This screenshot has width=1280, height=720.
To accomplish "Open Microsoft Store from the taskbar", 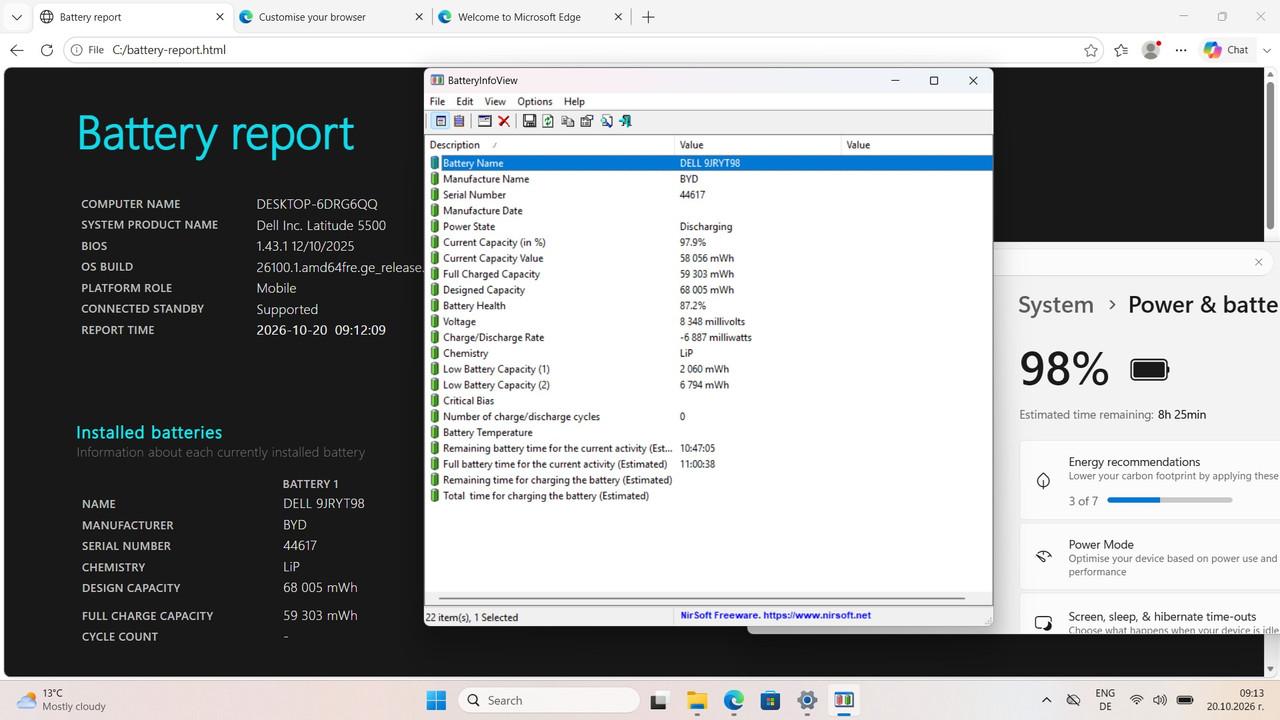I will (770, 700).
